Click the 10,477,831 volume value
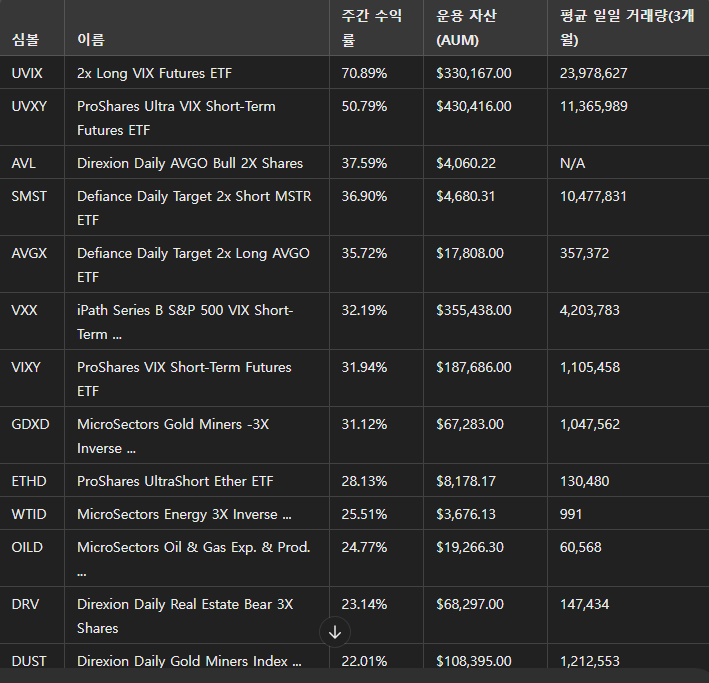 [593, 196]
